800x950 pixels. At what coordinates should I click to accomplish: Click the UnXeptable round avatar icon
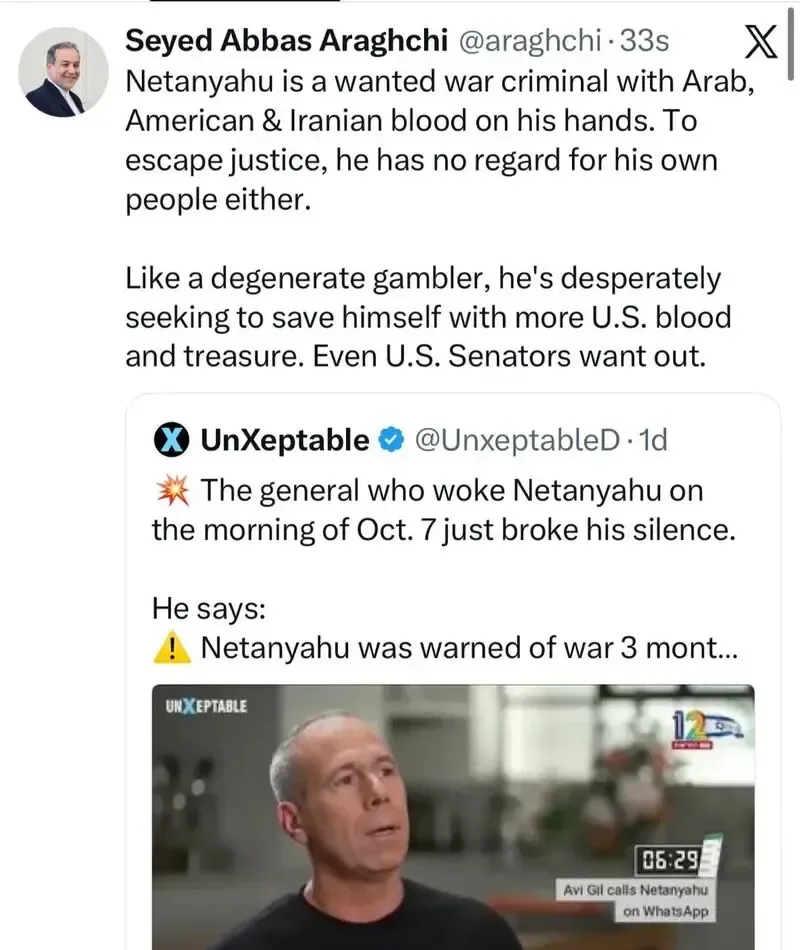pos(171,440)
